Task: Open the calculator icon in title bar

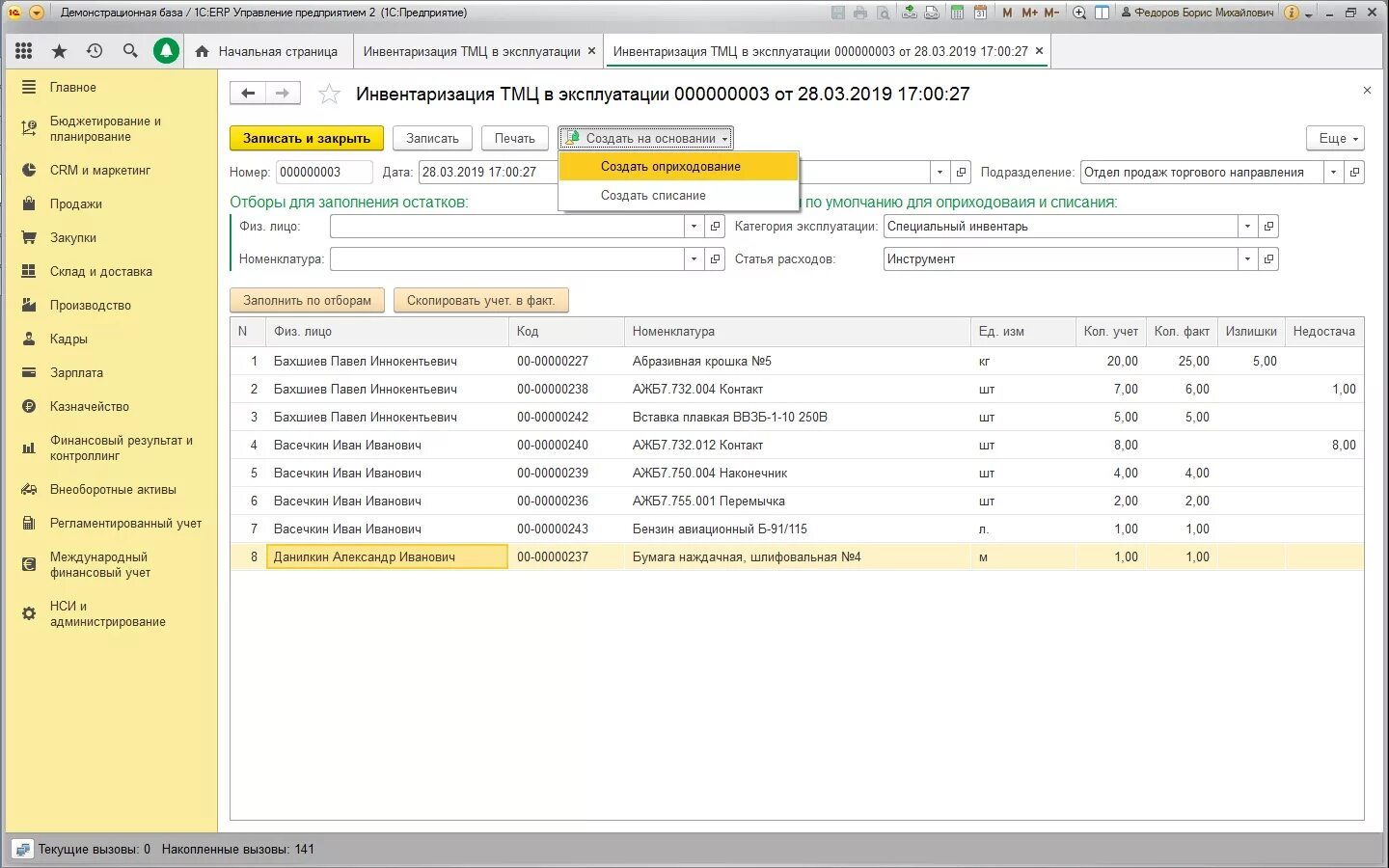Action: [958, 13]
